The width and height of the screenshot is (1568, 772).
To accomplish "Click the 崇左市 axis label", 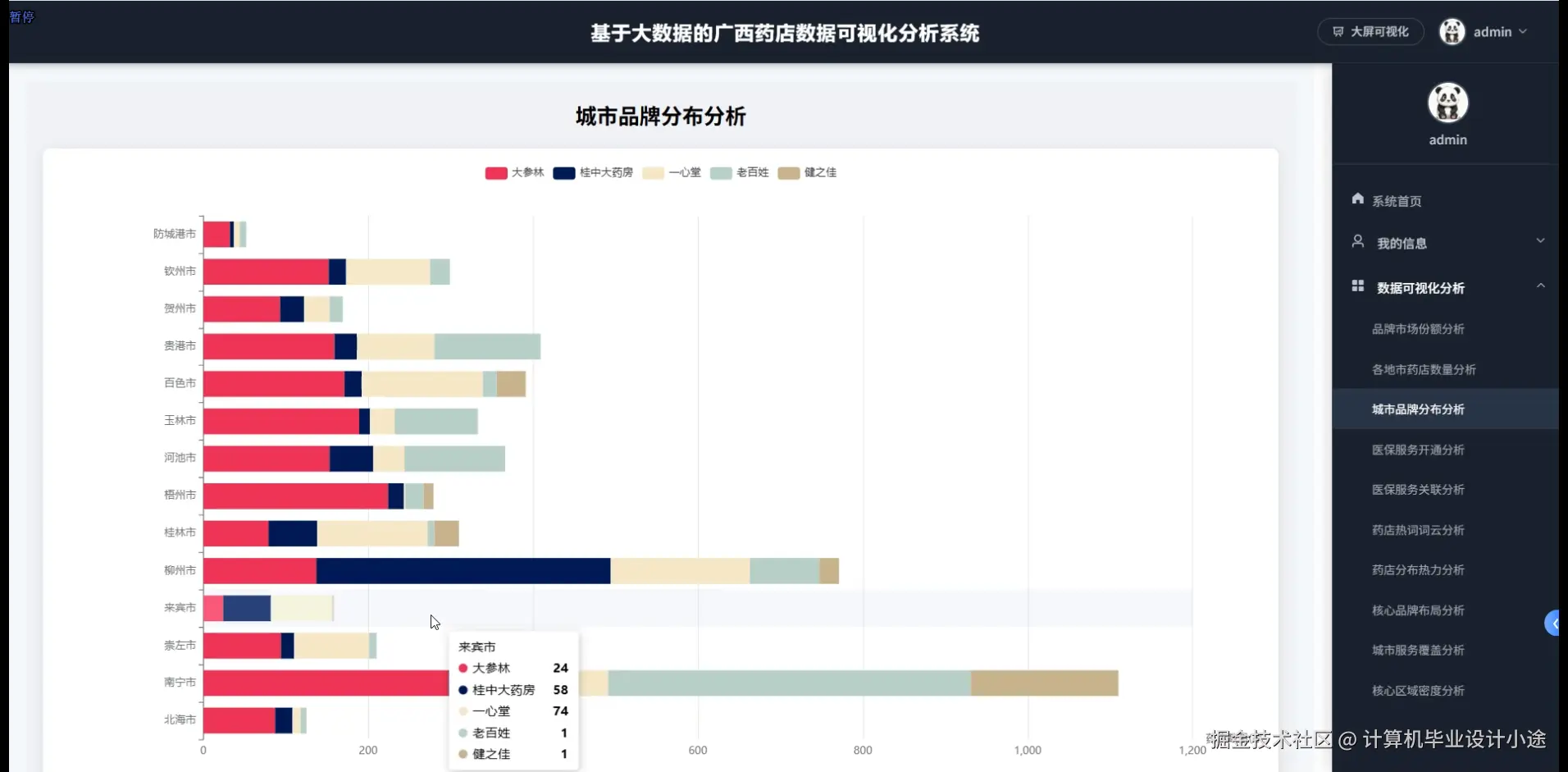I will [180, 646].
